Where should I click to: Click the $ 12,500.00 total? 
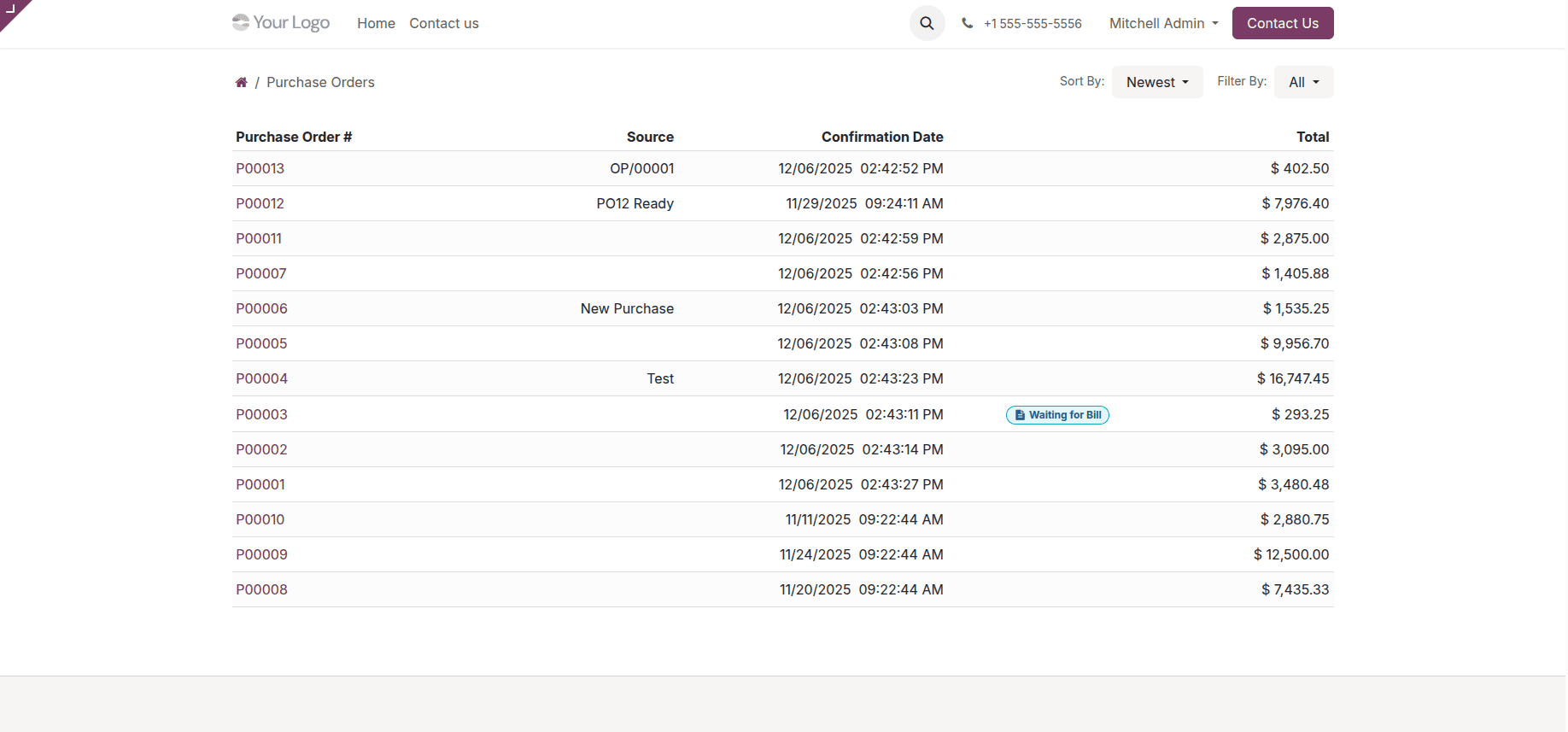pyautogui.click(x=1291, y=554)
